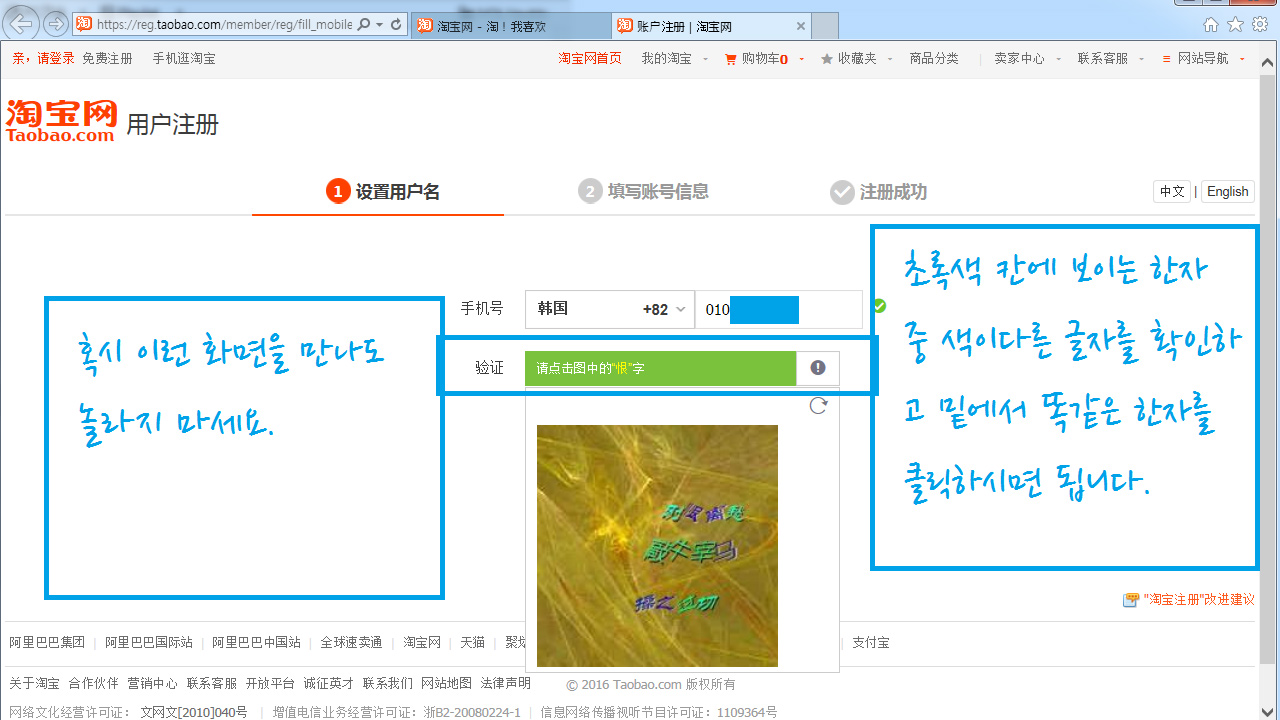Click "淘宝注册"改进建议 link

pyautogui.click(x=1198, y=600)
